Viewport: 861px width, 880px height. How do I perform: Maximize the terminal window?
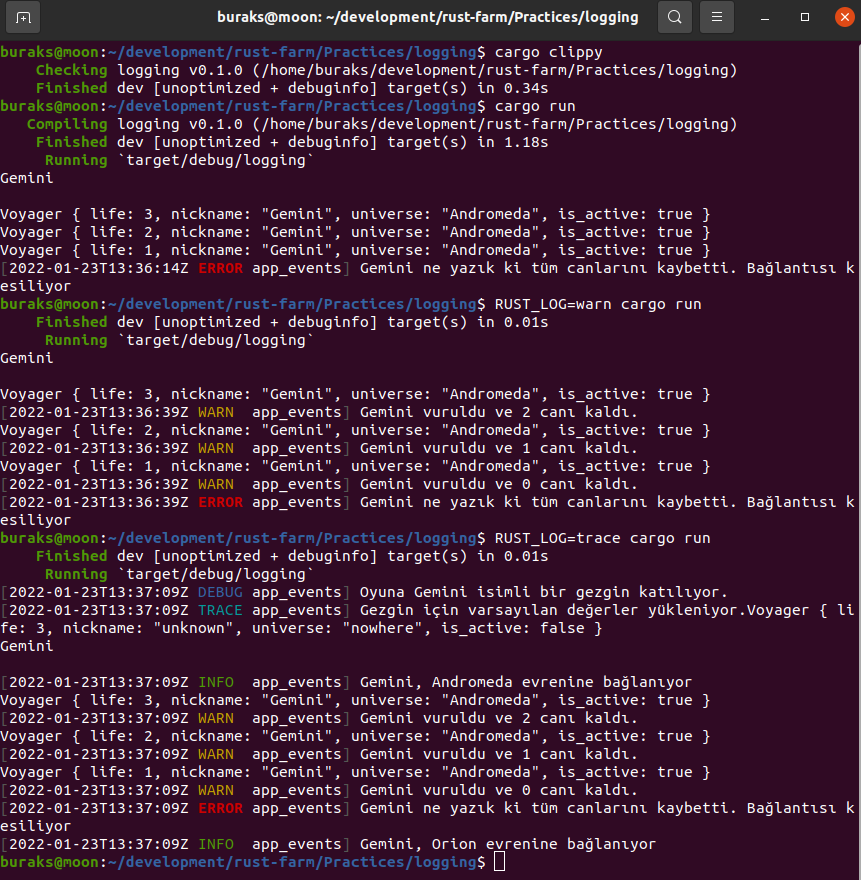tap(804, 17)
